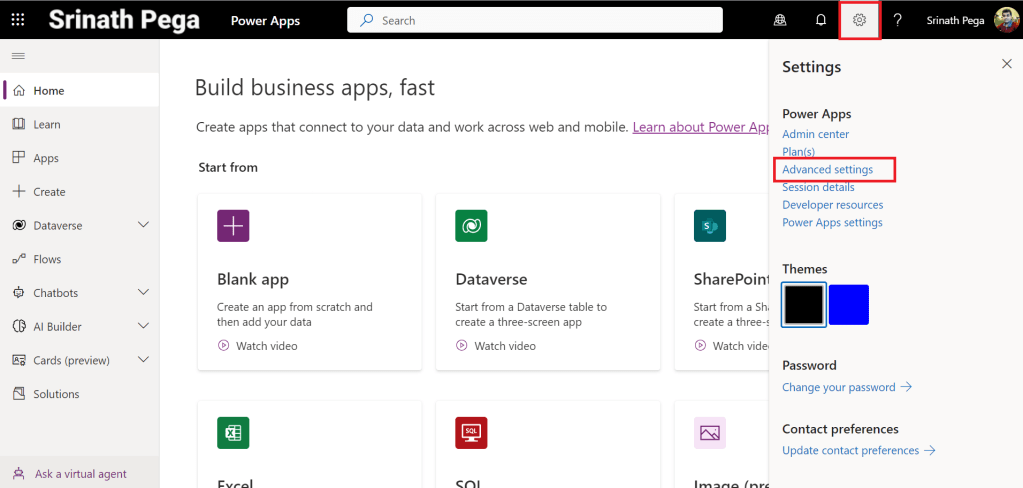Expand the Dataverse navigation section
The width and height of the screenshot is (1023, 488).
[143, 226]
